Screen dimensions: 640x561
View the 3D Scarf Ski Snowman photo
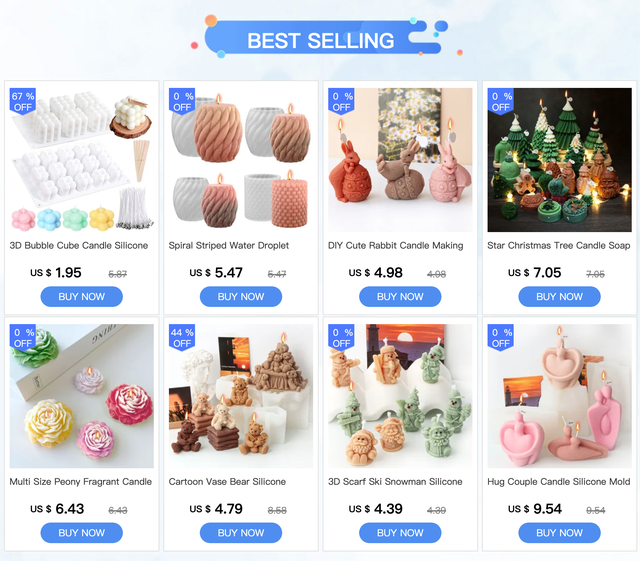point(400,396)
